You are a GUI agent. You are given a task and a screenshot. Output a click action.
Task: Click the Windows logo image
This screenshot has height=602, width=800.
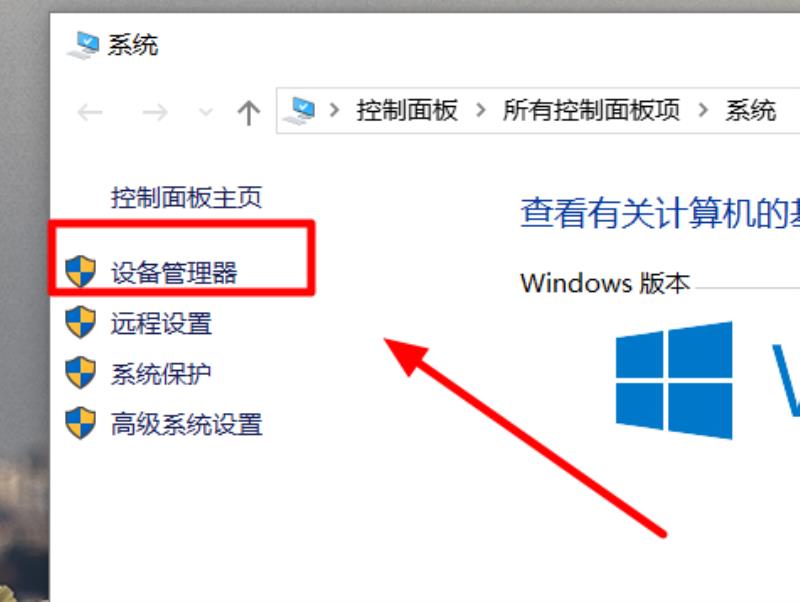point(674,380)
